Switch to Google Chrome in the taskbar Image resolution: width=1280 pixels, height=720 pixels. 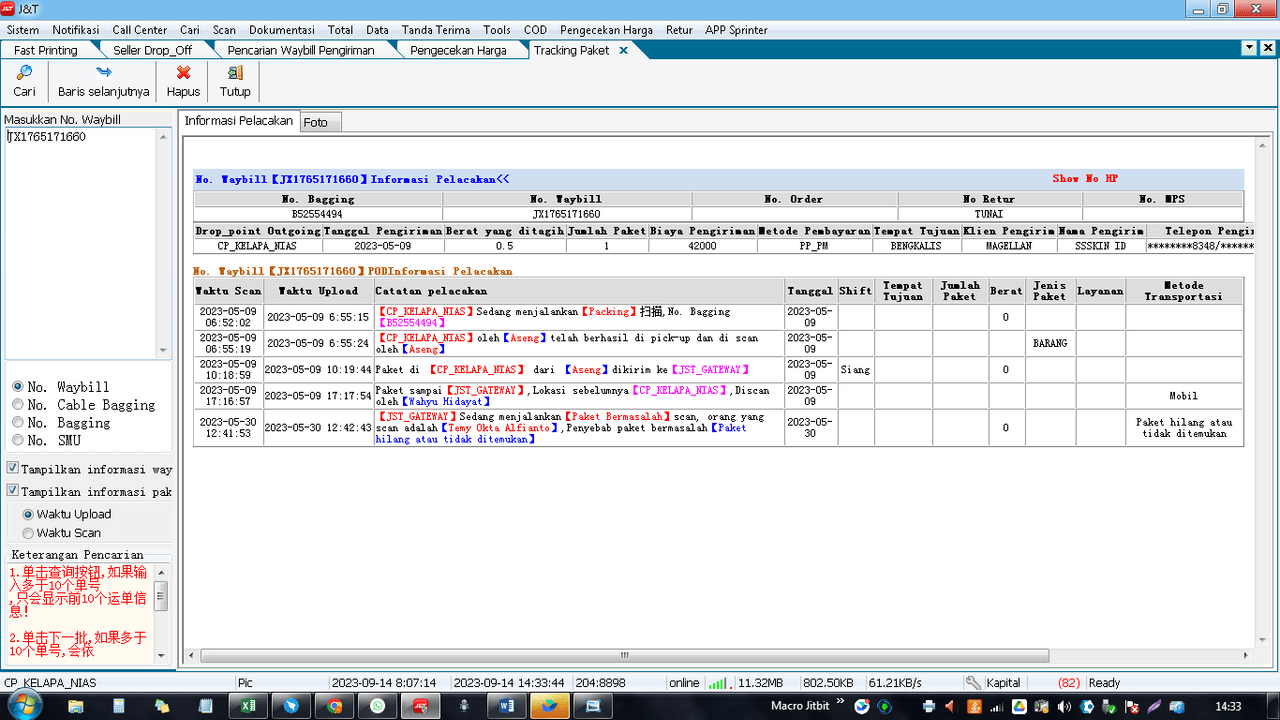point(334,706)
